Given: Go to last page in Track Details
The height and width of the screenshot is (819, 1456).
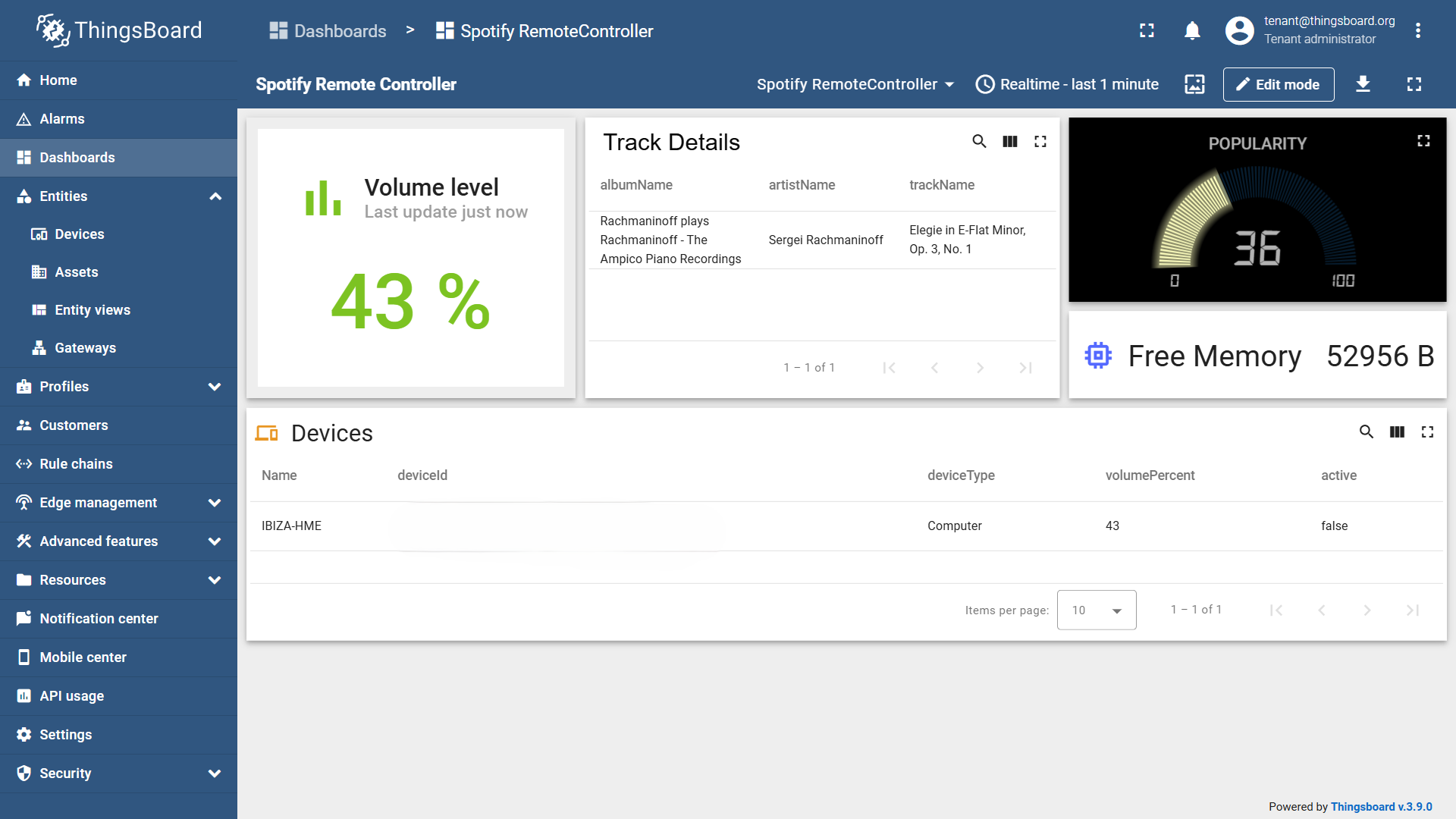Looking at the screenshot, I should click(1025, 368).
